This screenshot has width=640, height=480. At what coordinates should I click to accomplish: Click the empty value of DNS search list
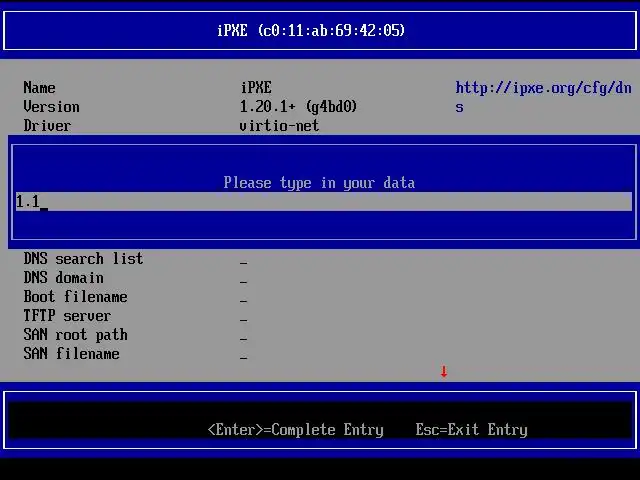coord(243,262)
